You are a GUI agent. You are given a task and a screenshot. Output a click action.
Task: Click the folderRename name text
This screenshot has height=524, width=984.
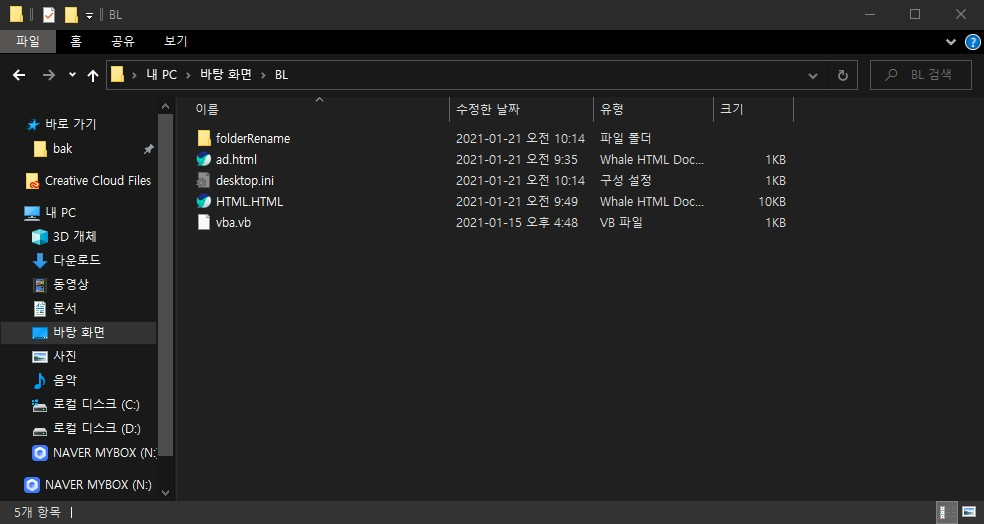[x=253, y=139]
